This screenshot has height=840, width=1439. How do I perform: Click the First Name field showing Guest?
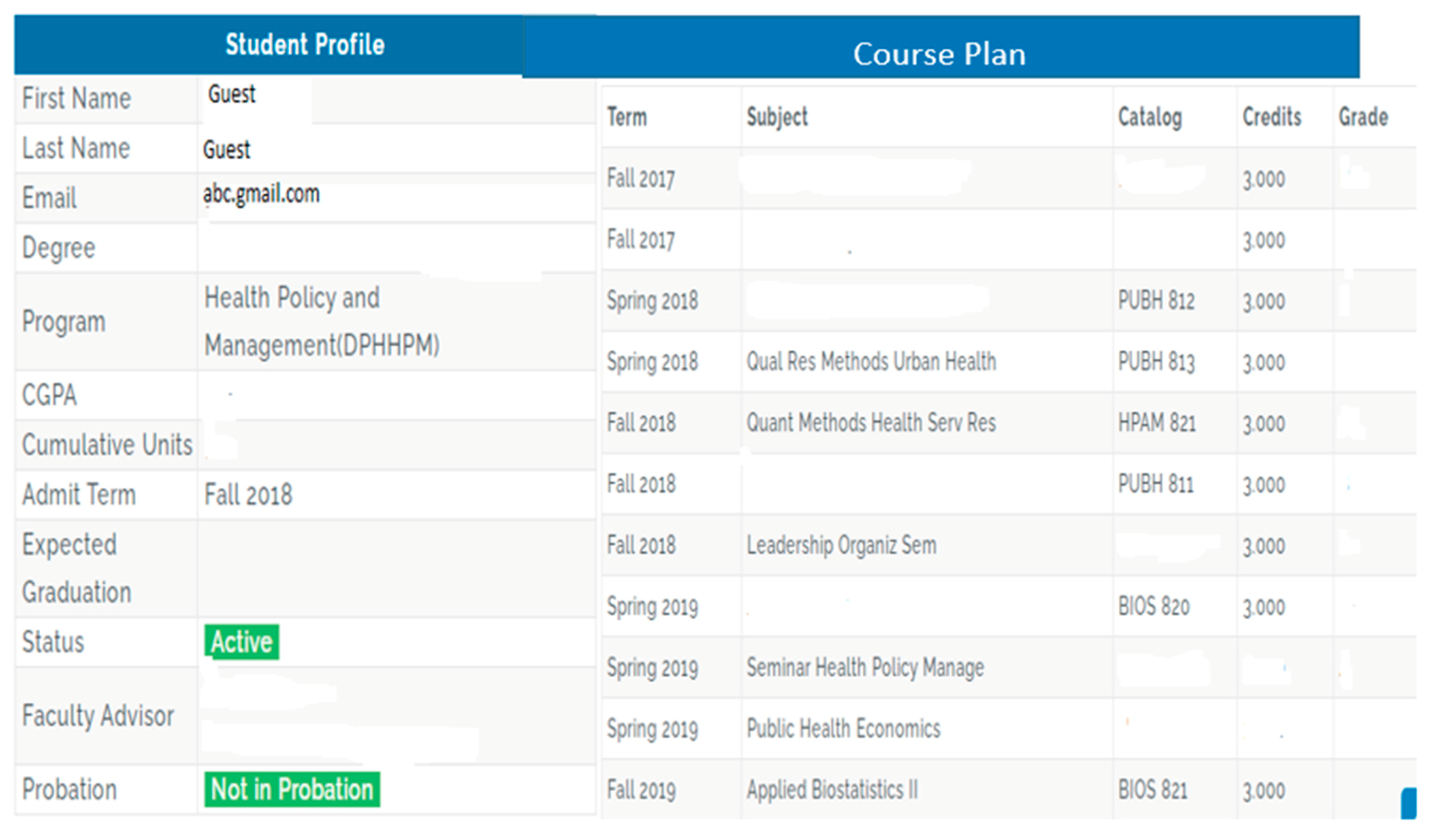(231, 94)
